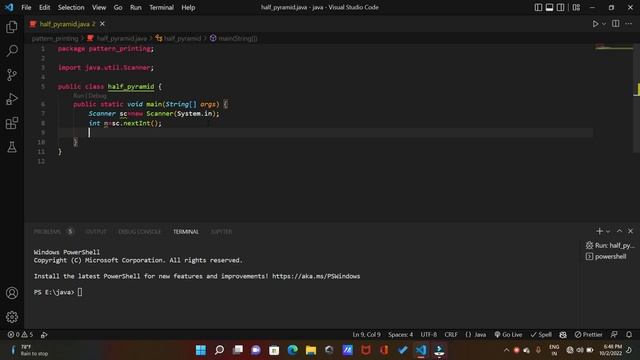Image resolution: width=640 pixels, height=360 pixels.
Task: Open Task View on the taskbar
Action: (238, 350)
